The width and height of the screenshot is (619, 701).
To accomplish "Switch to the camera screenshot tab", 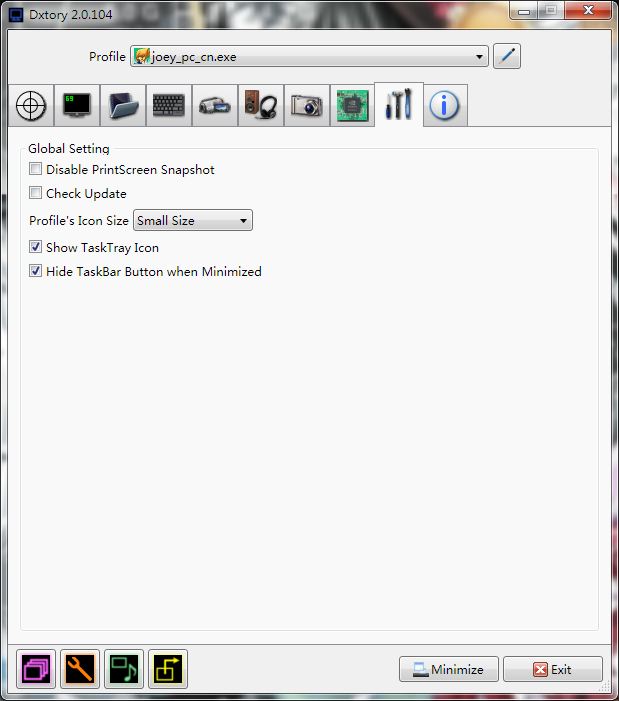I will [307, 106].
